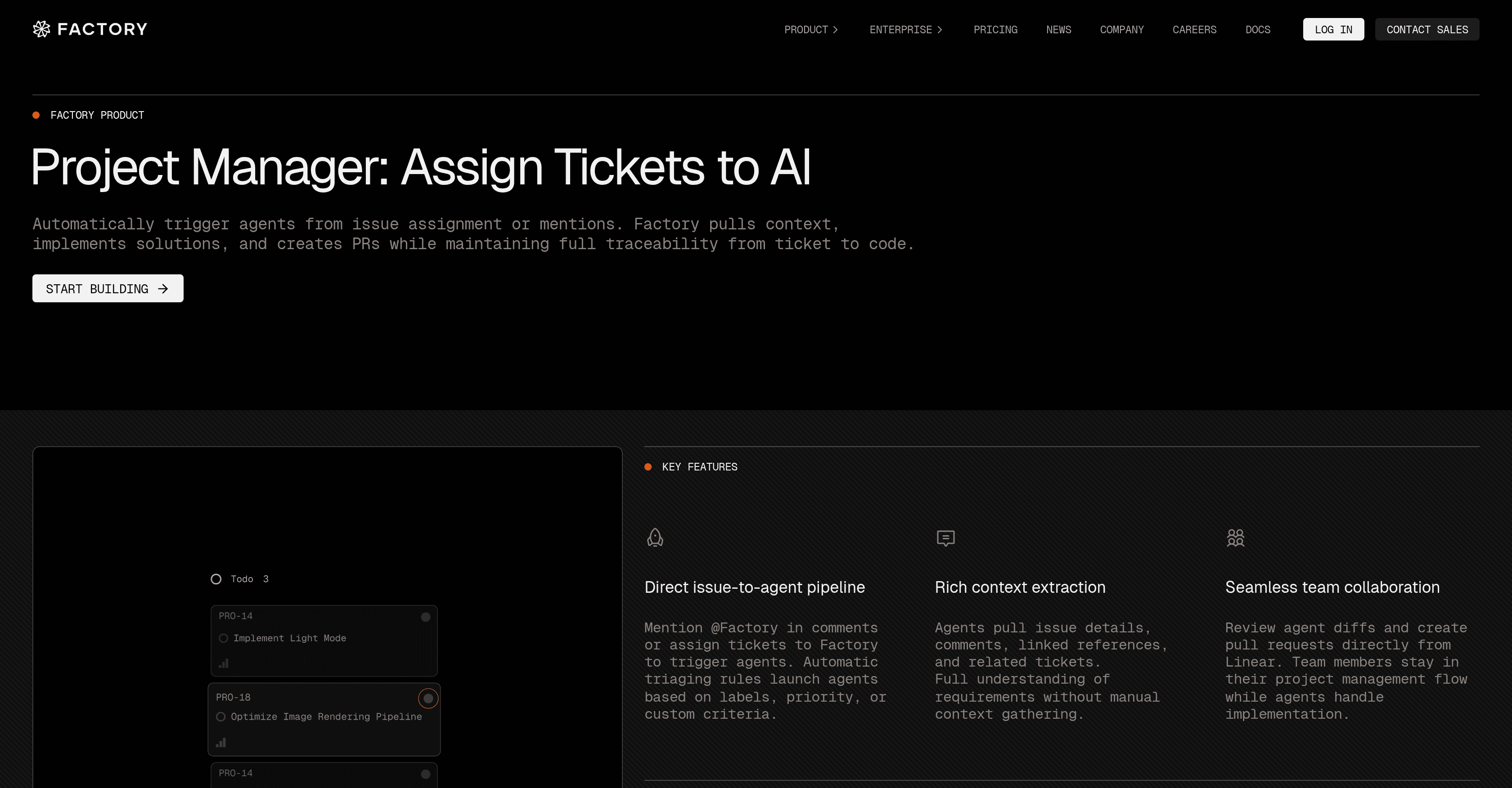Expand the Enterprise menu chevron
1512x788 pixels.
[940, 29]
